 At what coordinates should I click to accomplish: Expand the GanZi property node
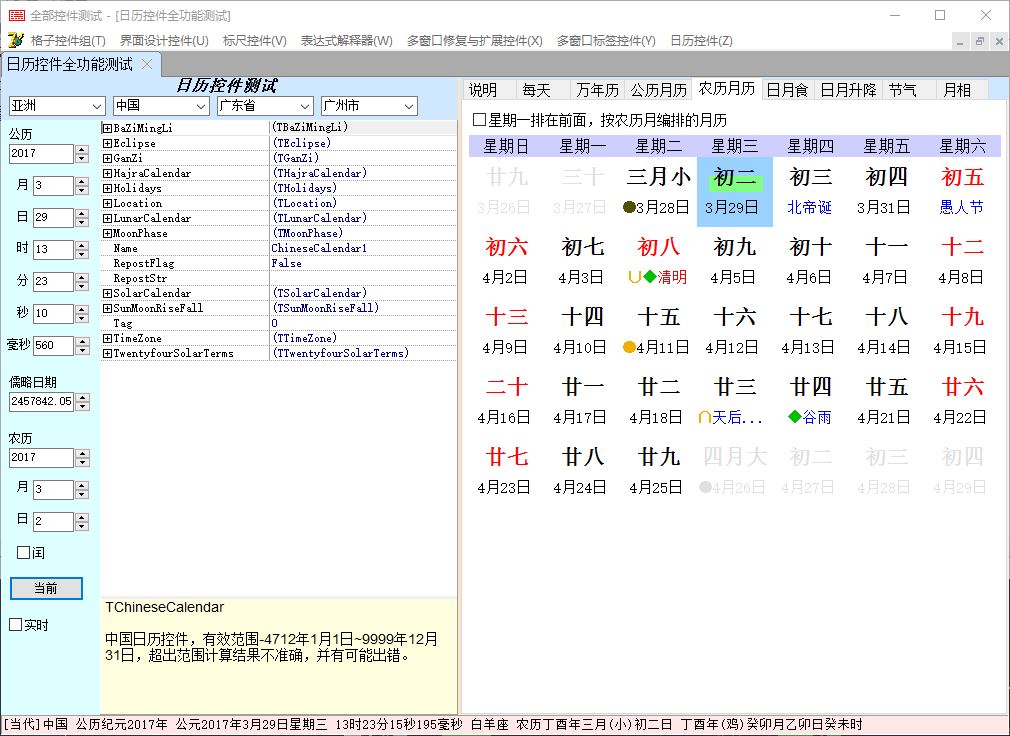coord(108,158)
